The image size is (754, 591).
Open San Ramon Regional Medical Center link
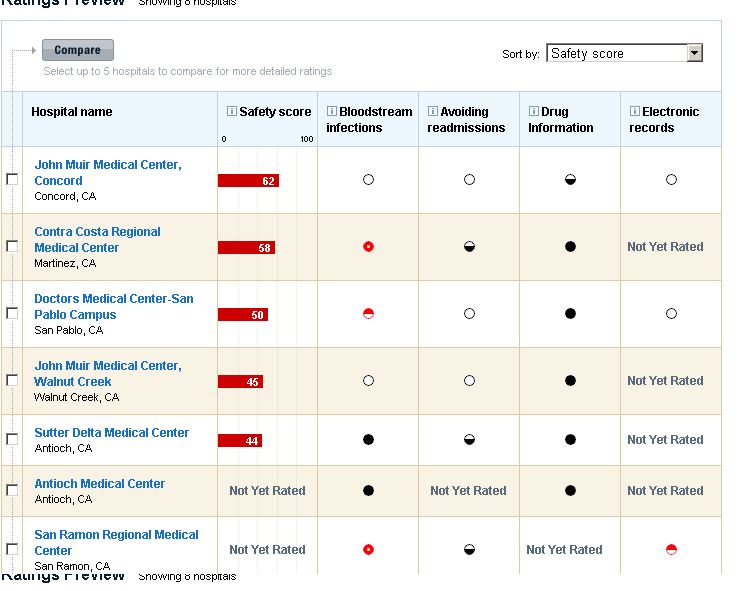click(116, 542)
